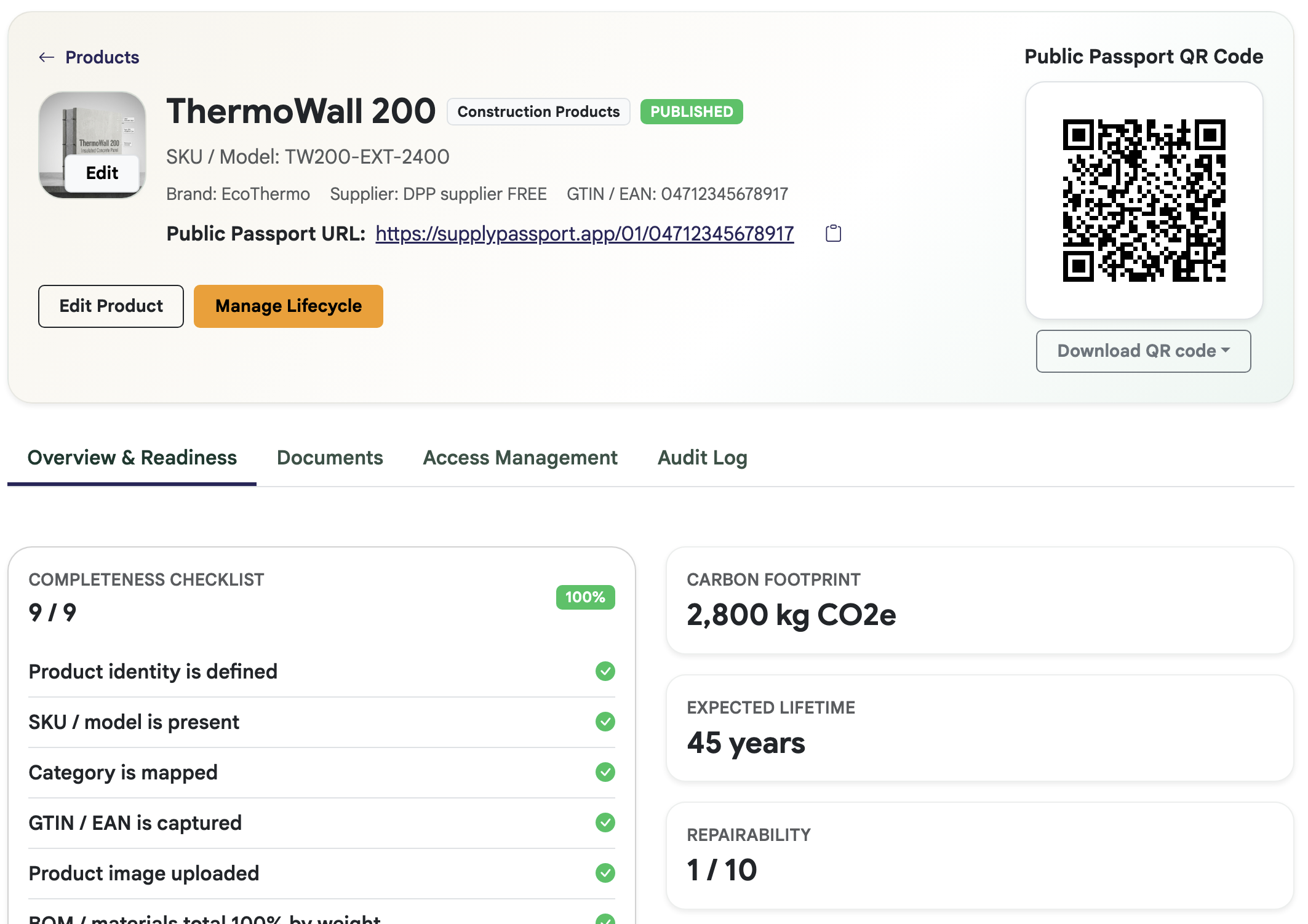The height and width of the screenshot is (924, 1308).
Task: Click the 'ThermoWall 200' product title
Action: 301,111
